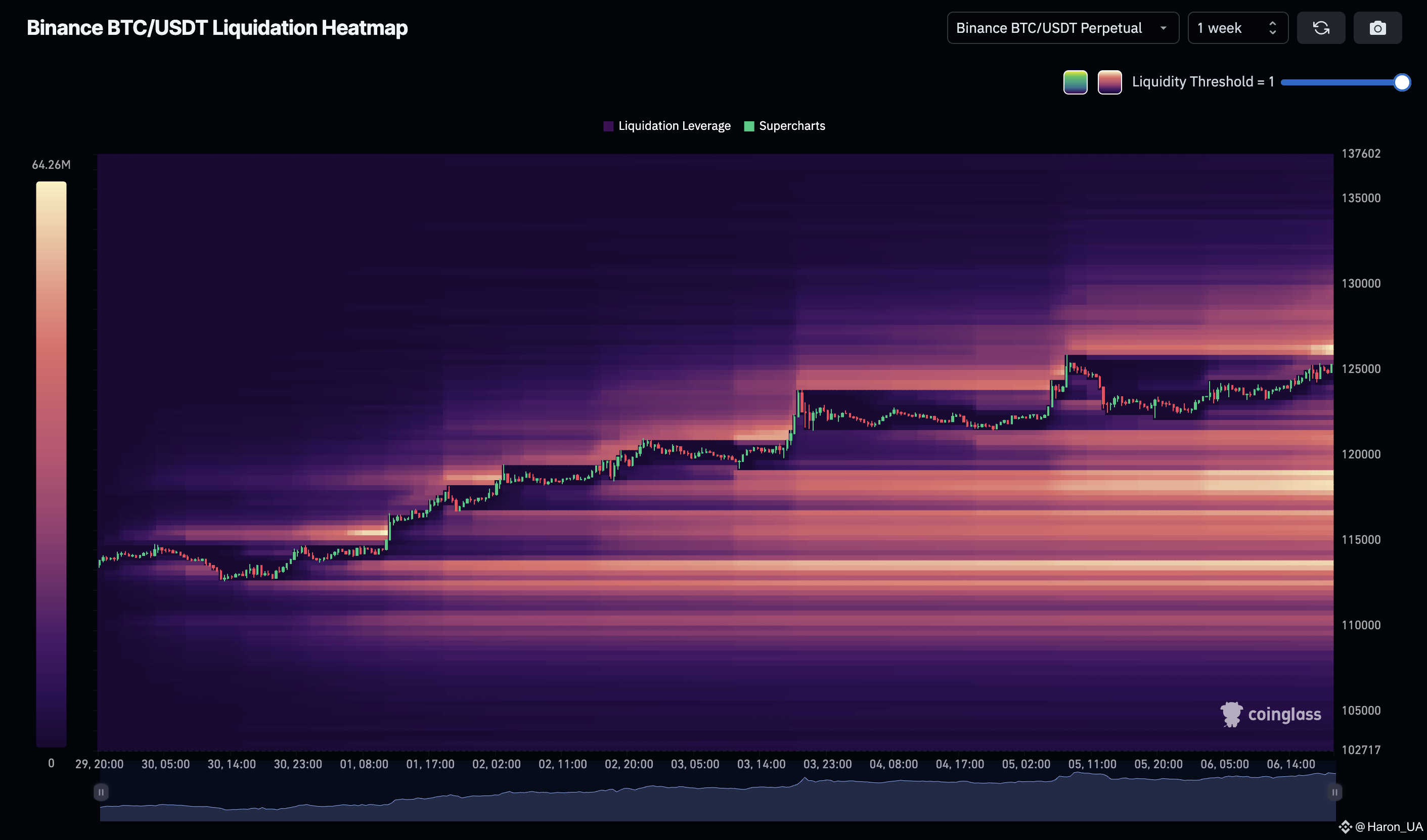Click the @Haron_UA attribution text
Viewport: 1427px width, 840px height.
pos(1389,827)
